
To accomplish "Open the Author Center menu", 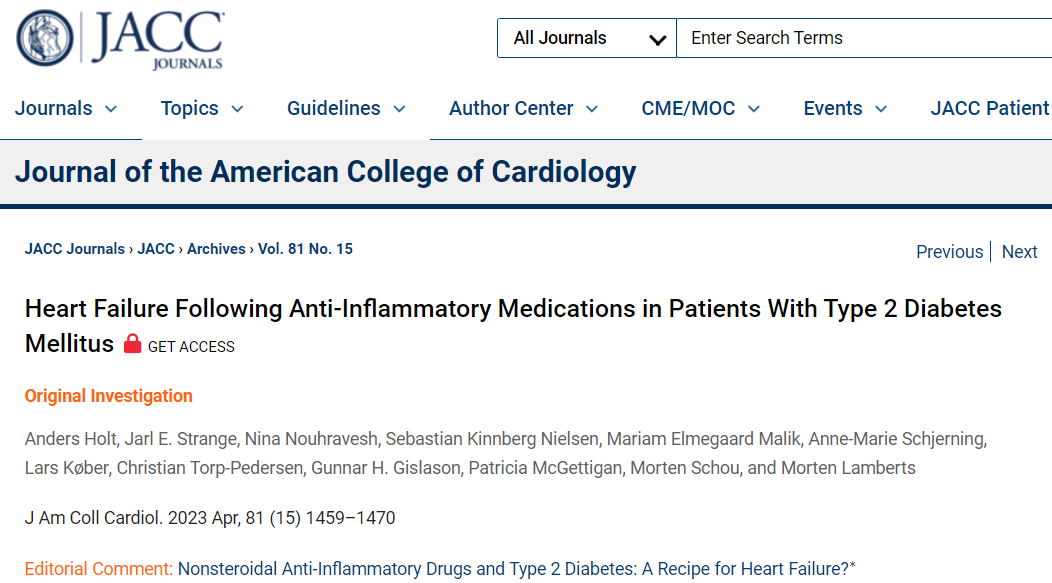I will (523, 109).
